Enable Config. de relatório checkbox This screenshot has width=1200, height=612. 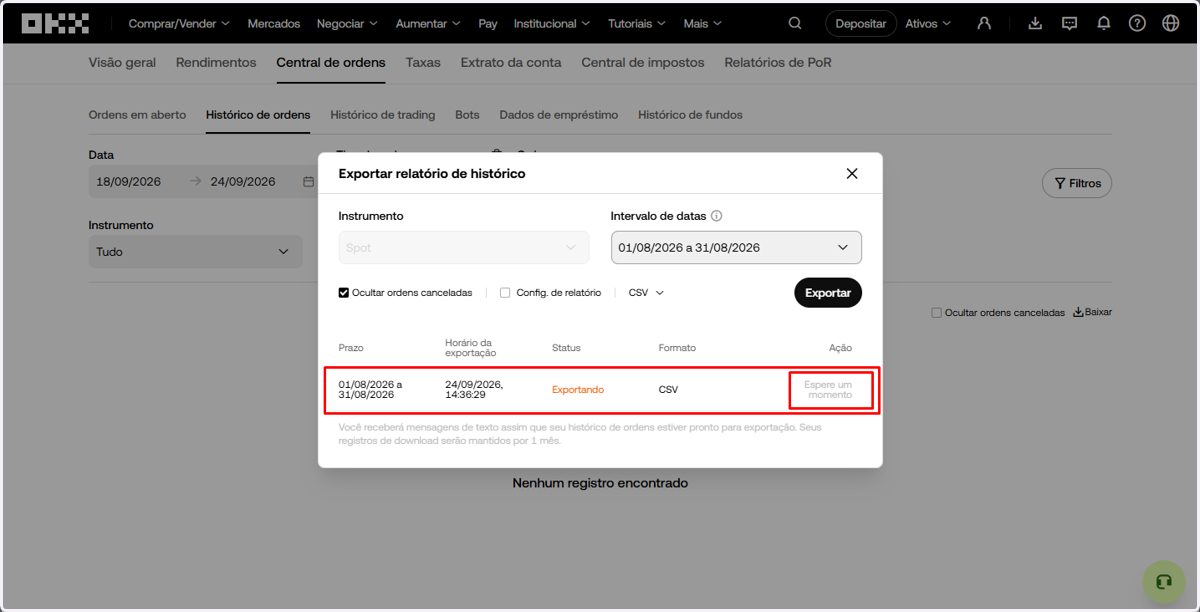(x=505, y=293)
